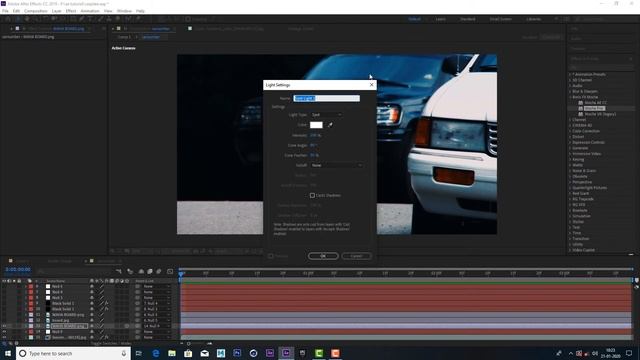Click the Cone Feather value

tap(314, 156)
